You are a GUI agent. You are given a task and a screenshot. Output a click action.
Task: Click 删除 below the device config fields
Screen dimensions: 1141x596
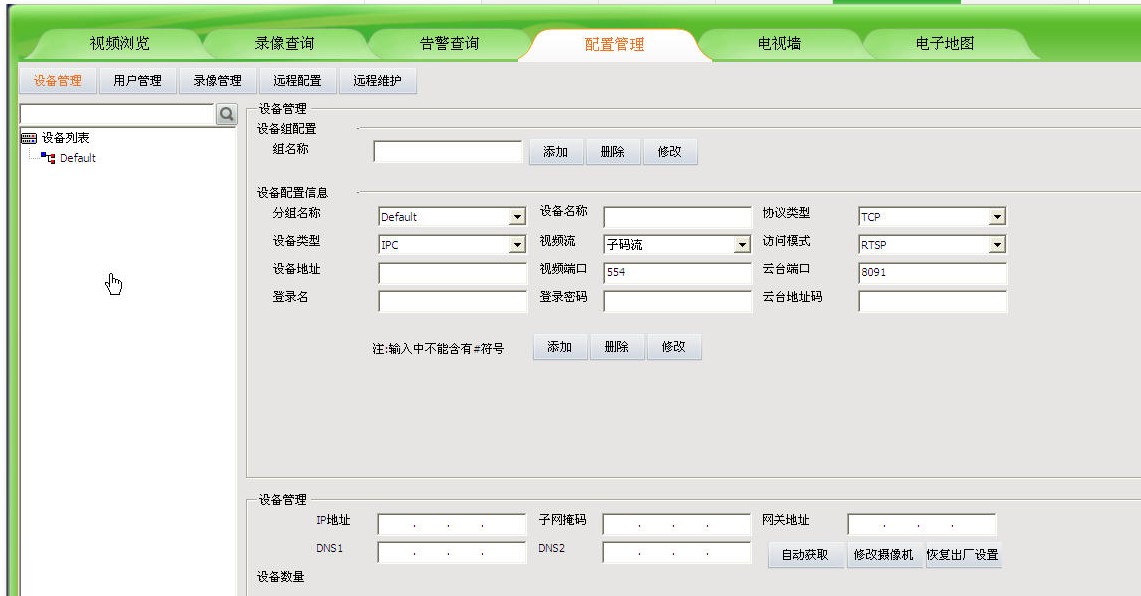tap(616, 347)
